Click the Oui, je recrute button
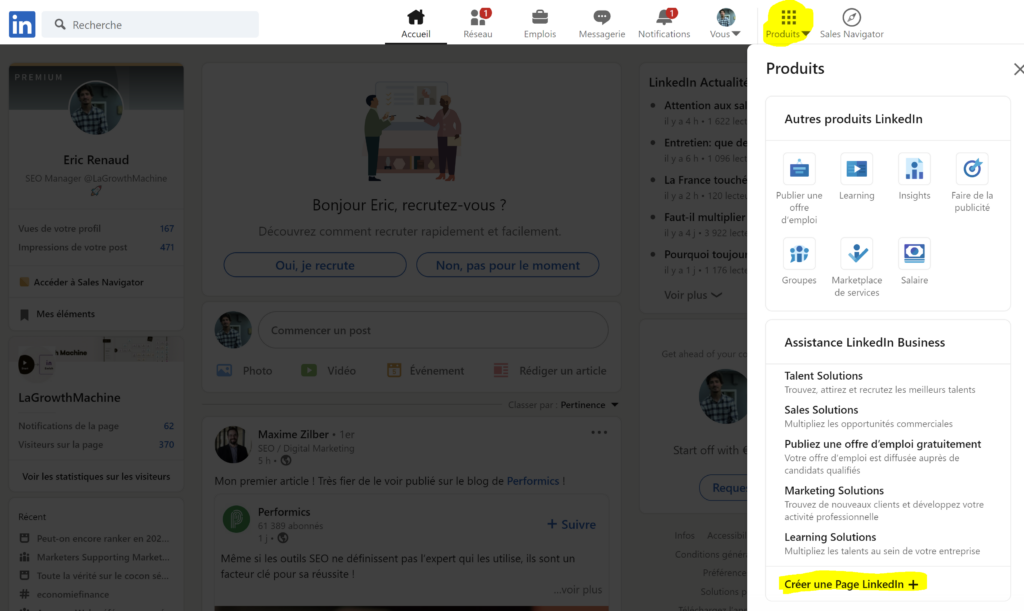Viewport: 1024px width, 611px height. click(x=315, y=265)
